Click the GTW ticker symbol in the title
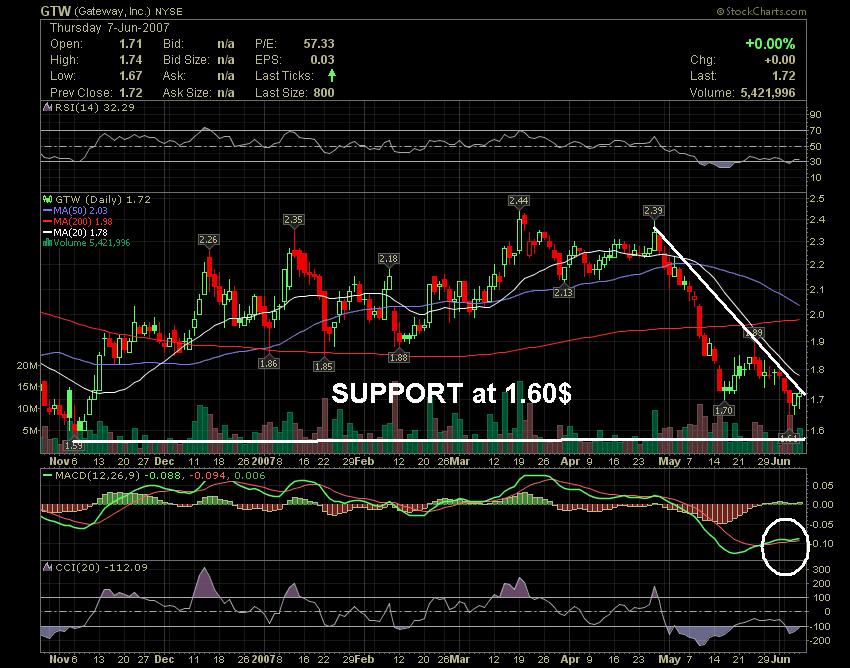 [56, 11]
